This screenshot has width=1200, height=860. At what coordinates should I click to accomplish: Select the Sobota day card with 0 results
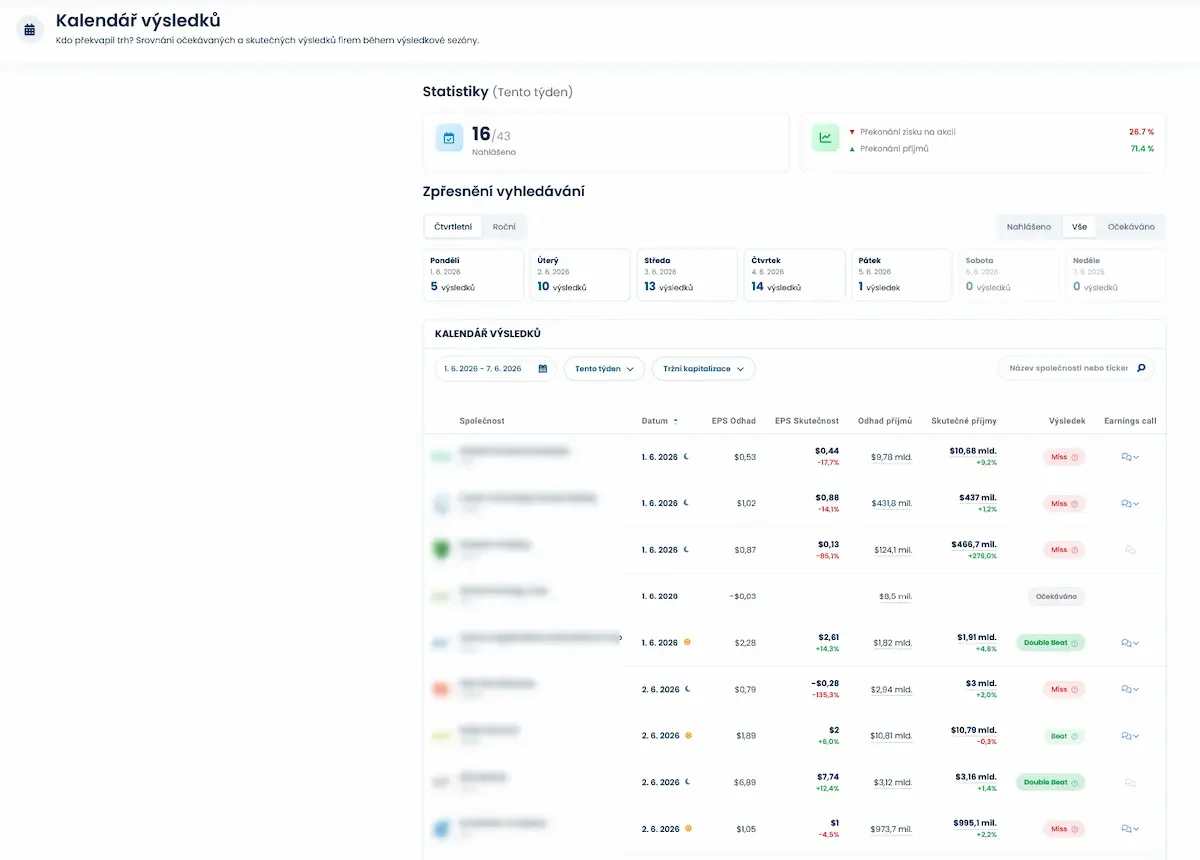[x=1009, y=275]
